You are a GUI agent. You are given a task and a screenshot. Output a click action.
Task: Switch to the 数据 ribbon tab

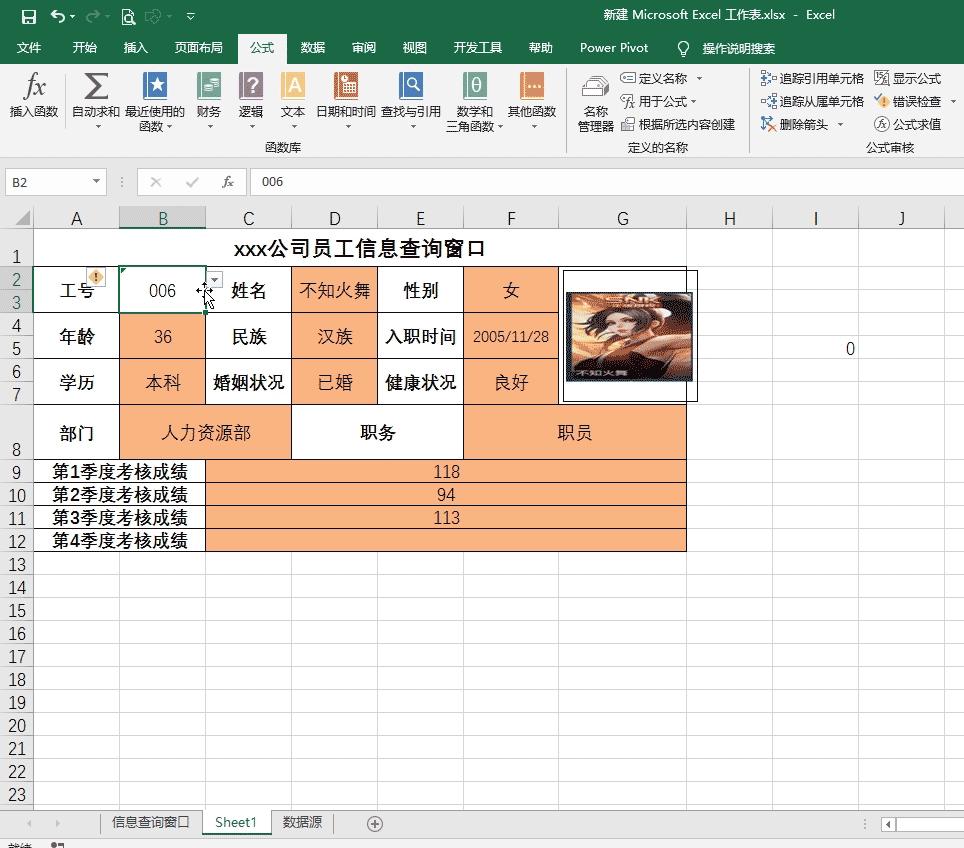(313, 47)
